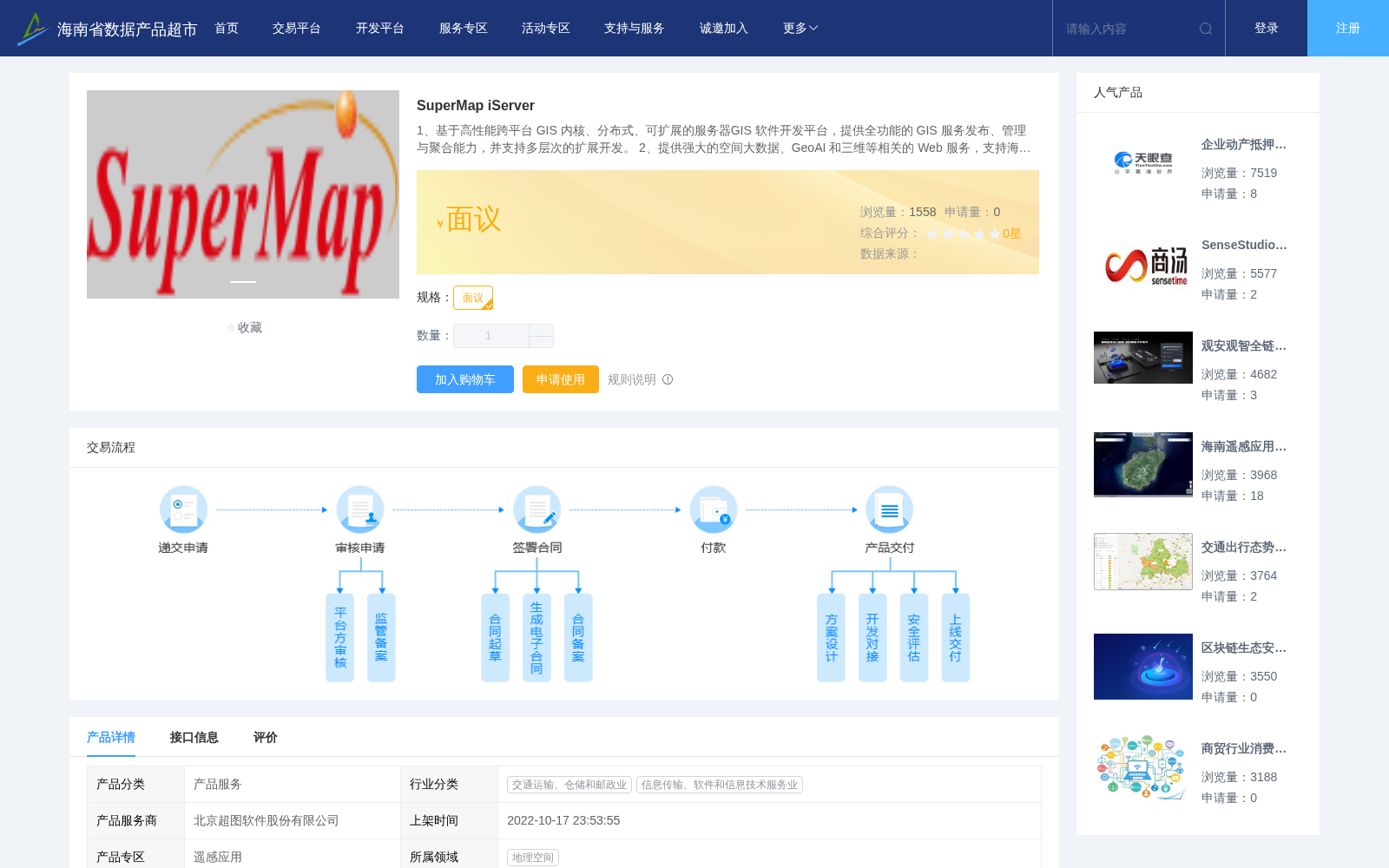Click the 加入购物车 button

coord(465,379)
